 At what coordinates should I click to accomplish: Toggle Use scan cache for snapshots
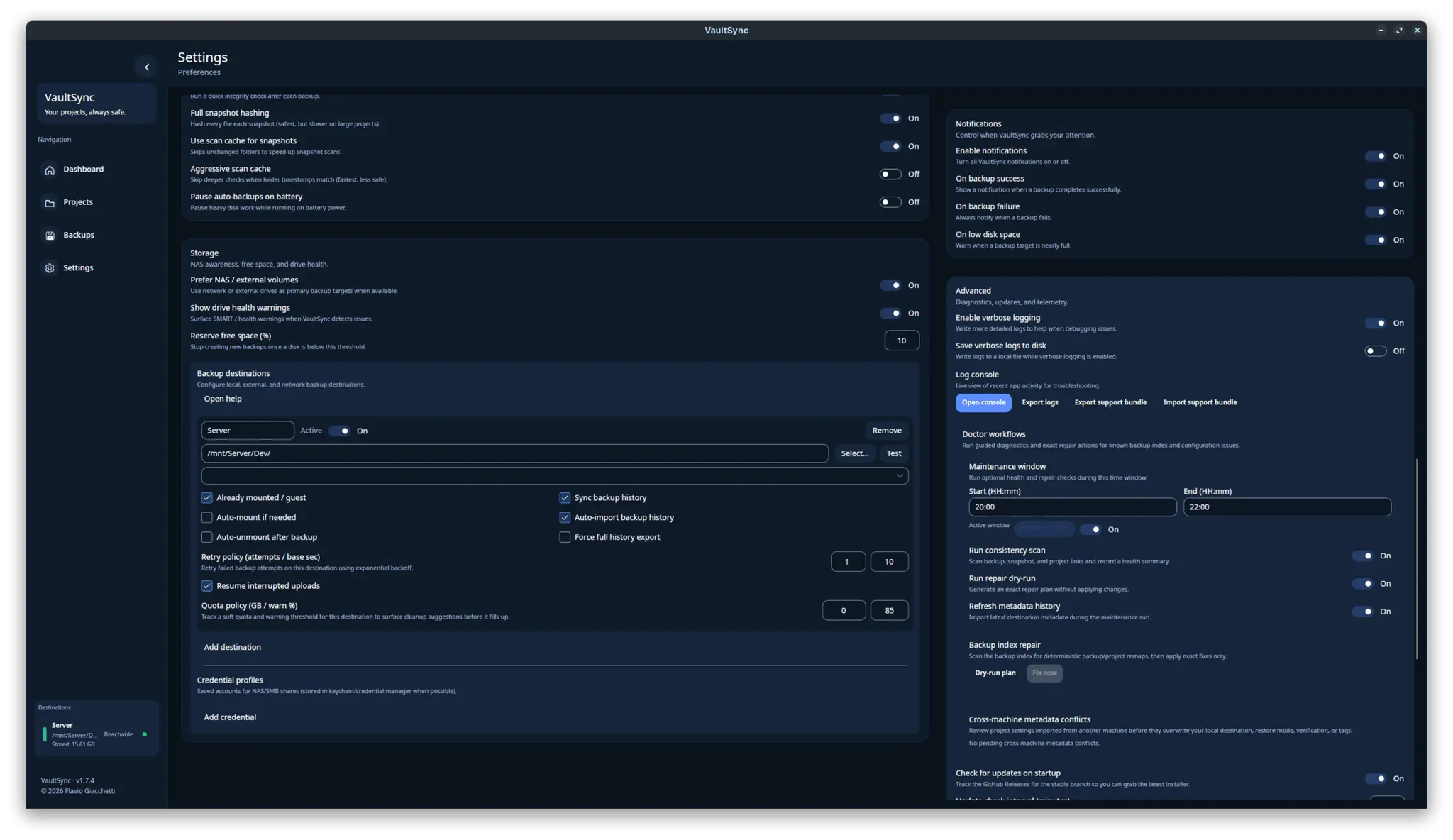point(890,146)
